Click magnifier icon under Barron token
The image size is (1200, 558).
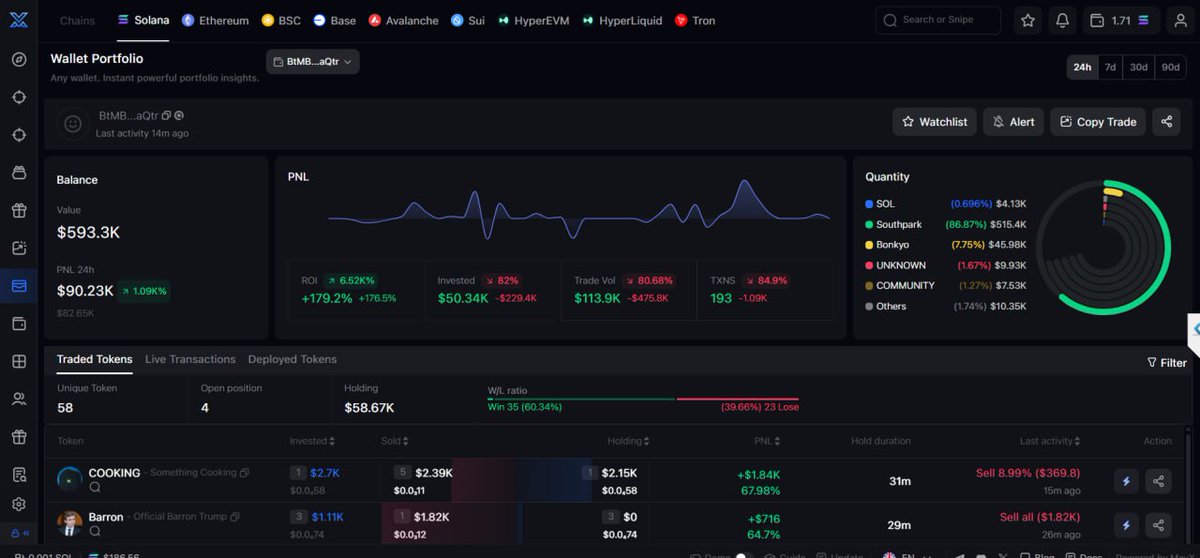pos(95,532)
